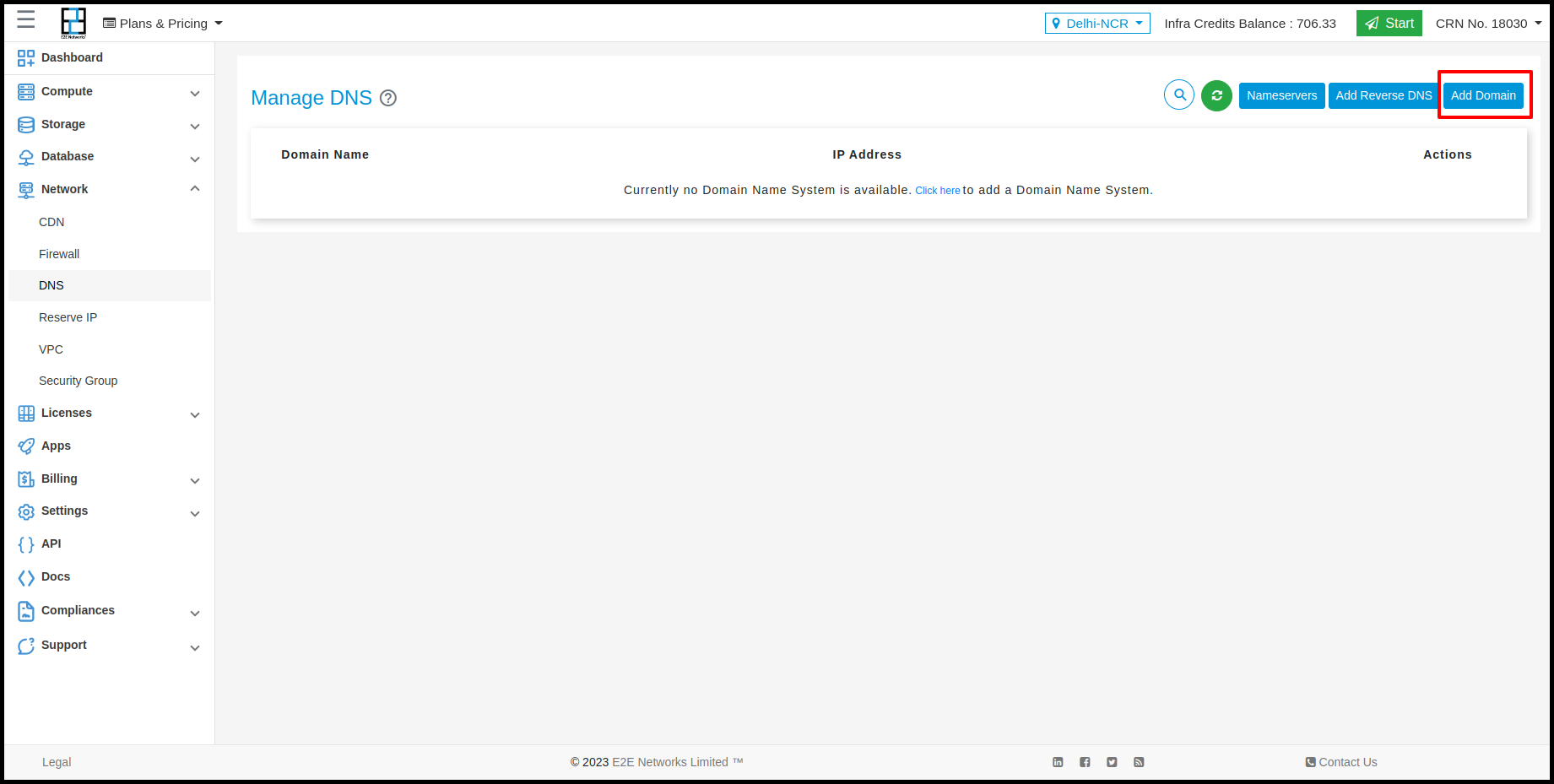The height and width of the screenshot is (784, 1554).
Task: Click the 'IP Address' column header
Action: point(867,154)
